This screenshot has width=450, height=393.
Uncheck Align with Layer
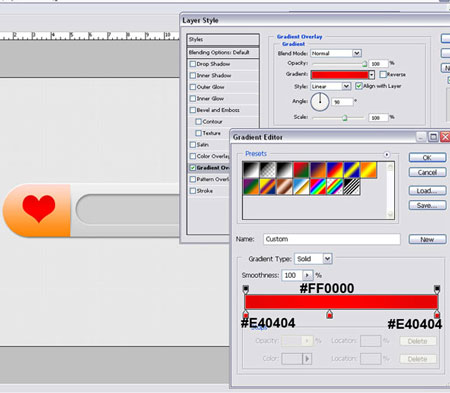[359, 86]
